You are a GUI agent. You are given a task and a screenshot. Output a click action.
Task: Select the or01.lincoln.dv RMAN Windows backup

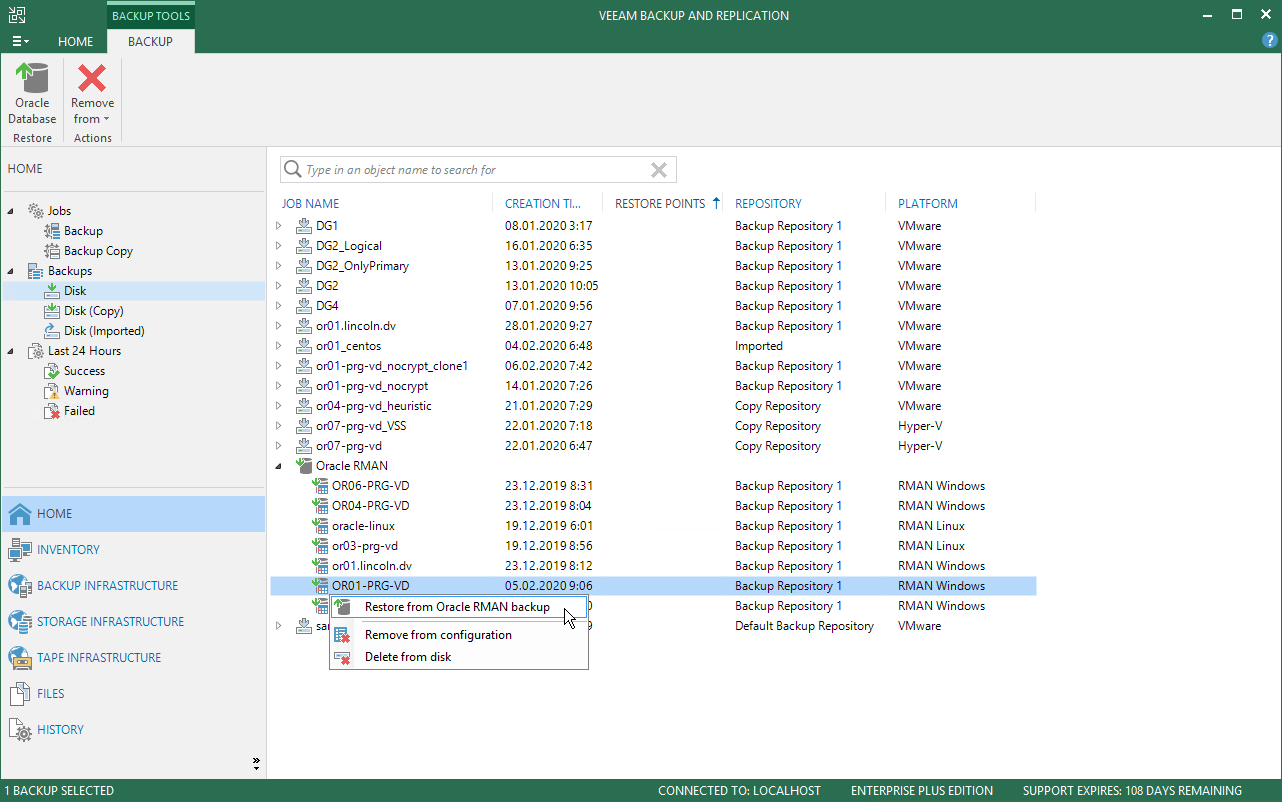(653, 566)
